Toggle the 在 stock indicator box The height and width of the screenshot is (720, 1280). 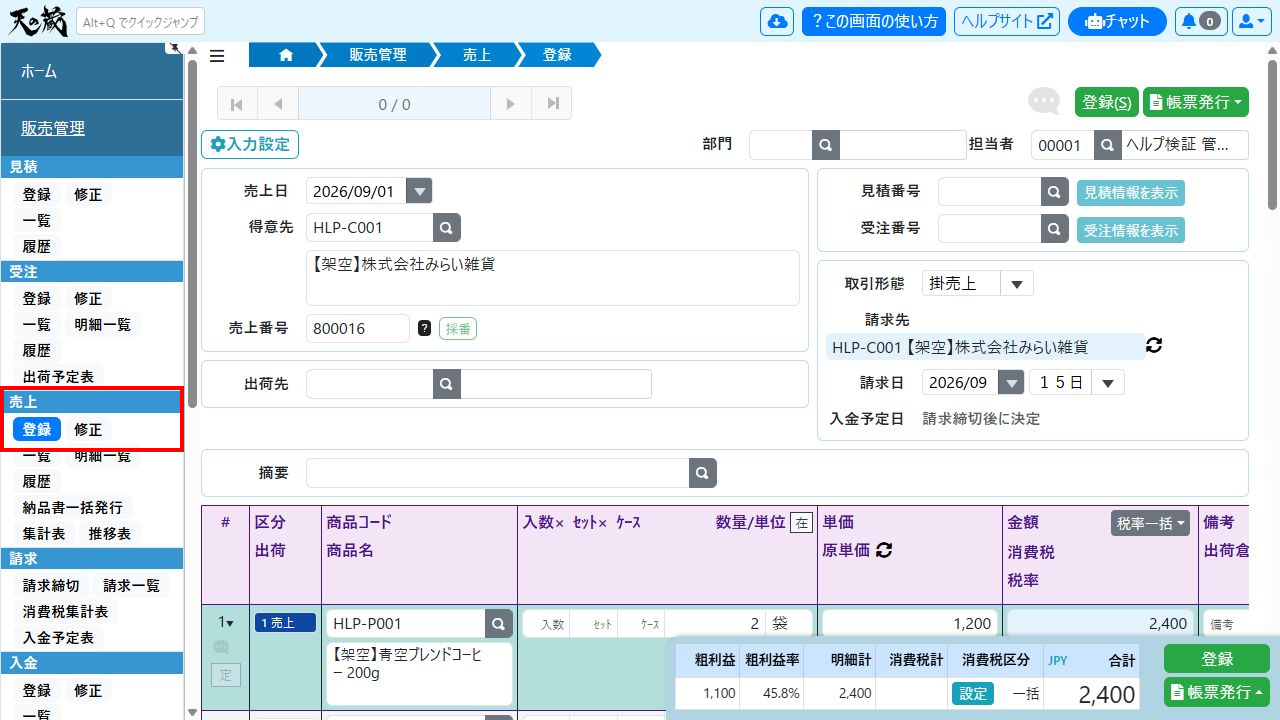800,522
